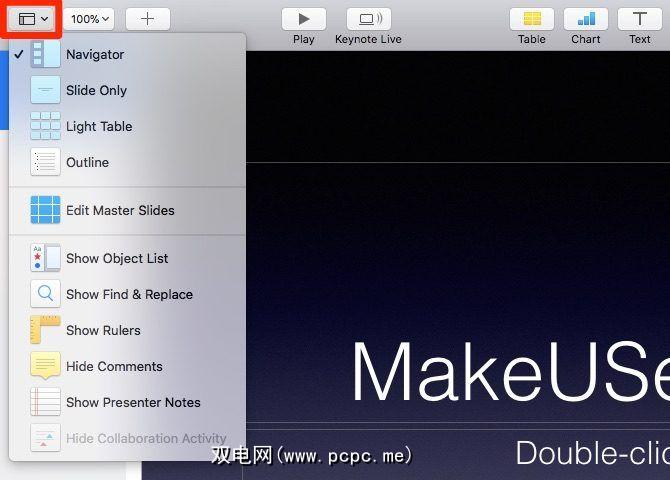Choose the Light Table view
This screenshot has height=480, width=670.
click(x=98, y=126)
